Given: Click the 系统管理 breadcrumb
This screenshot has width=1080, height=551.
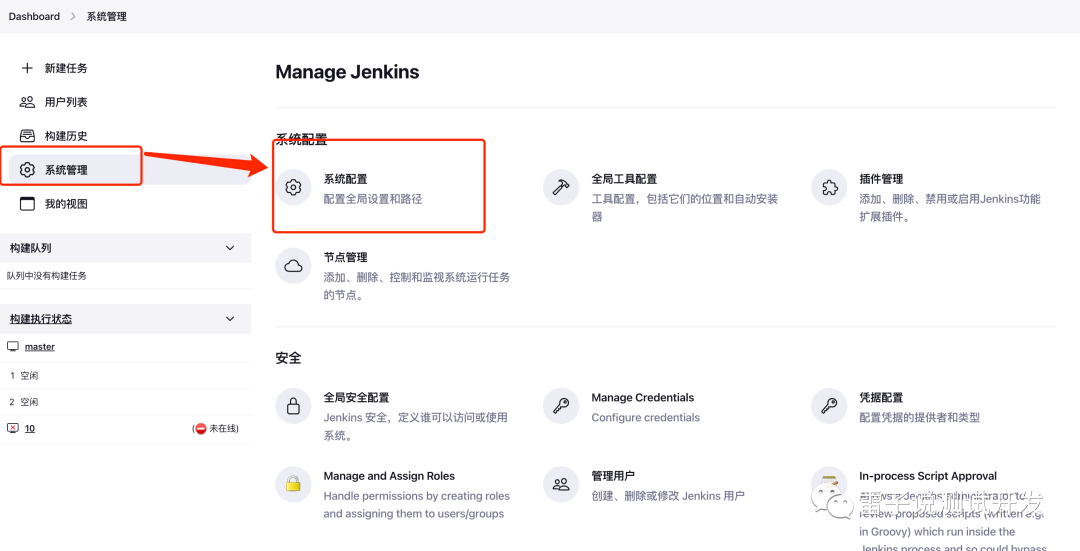Looking at the screenshot, I should [x=107, y=17].
